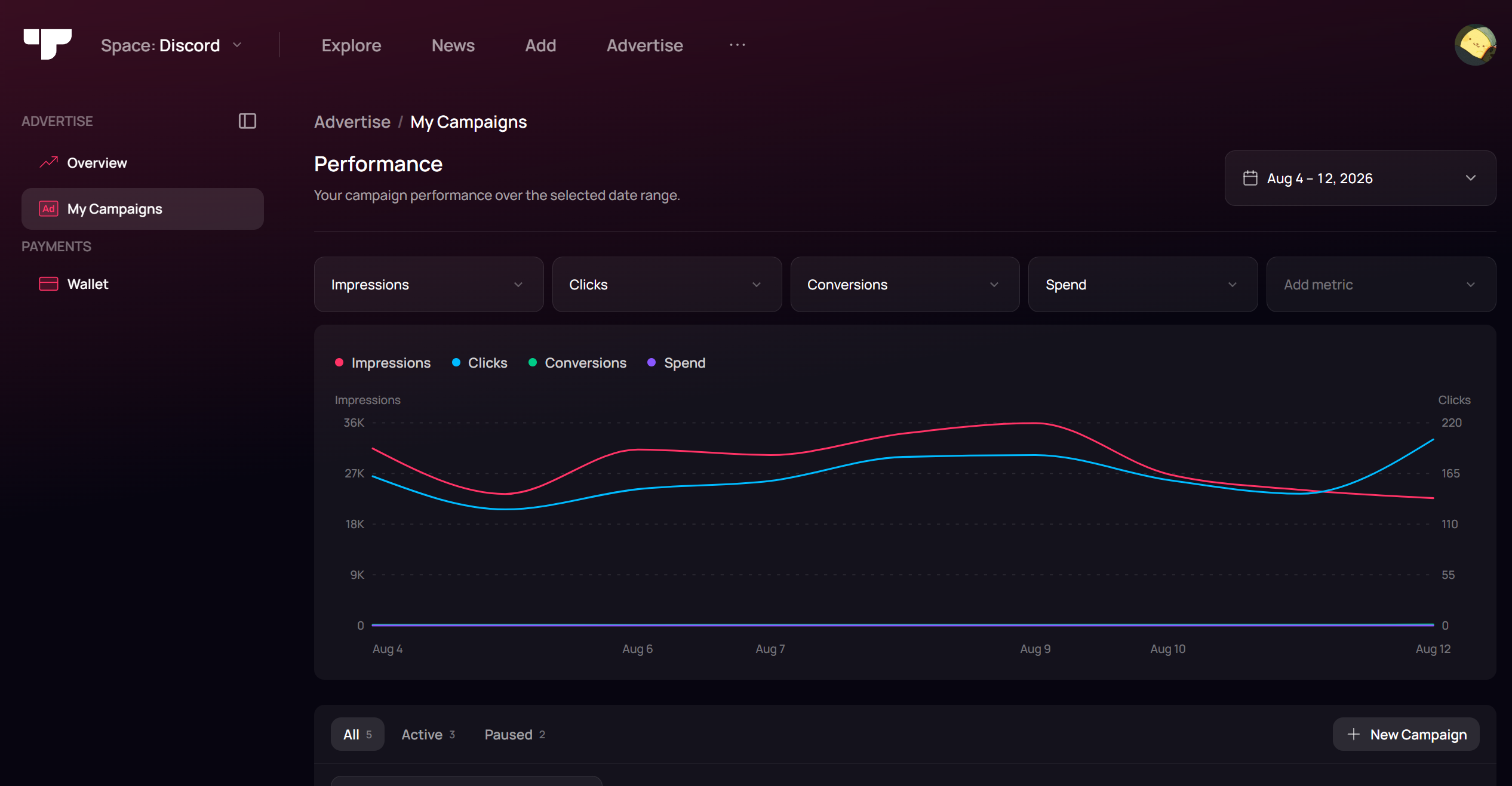1512x786 pixels.
Task: Click the green Conversions legend dot
Action: pos(533,362)
